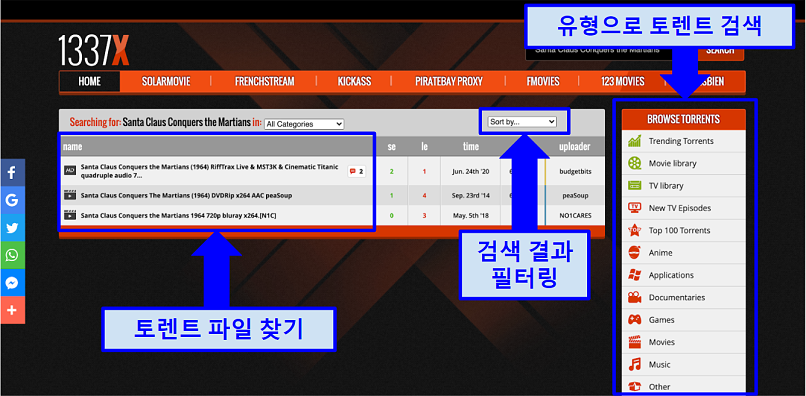The height and width of the screenshot is (396, 806).
Task: Click the uploader column header
Action: (x=575, y=147)
